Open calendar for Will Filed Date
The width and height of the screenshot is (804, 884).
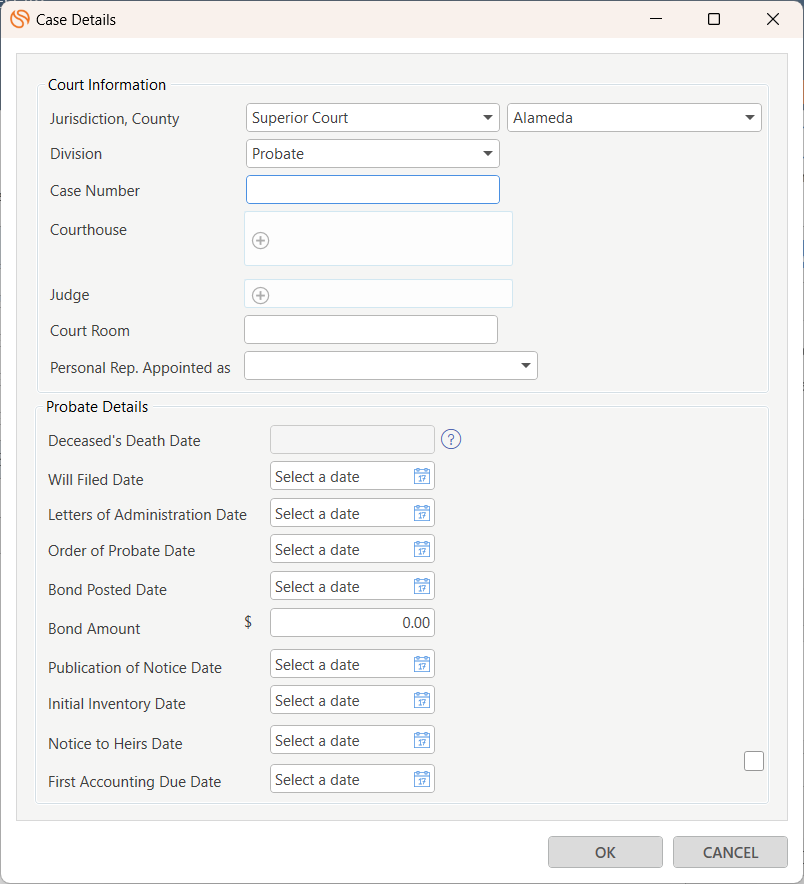[x=422, y=476]
